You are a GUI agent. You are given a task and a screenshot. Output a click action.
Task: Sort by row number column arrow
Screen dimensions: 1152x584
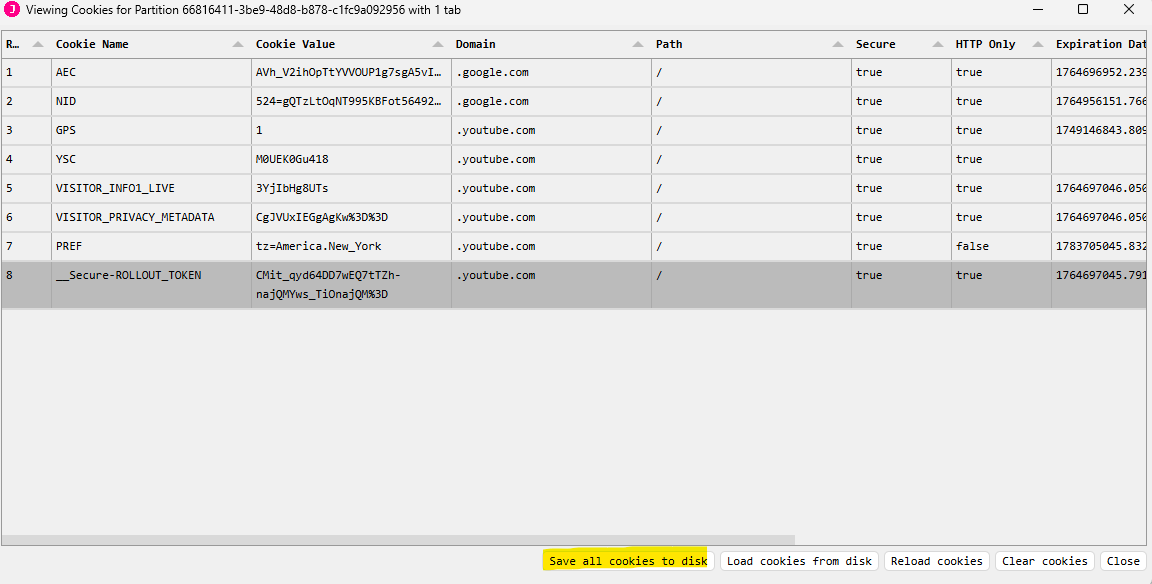click(38, 45)
